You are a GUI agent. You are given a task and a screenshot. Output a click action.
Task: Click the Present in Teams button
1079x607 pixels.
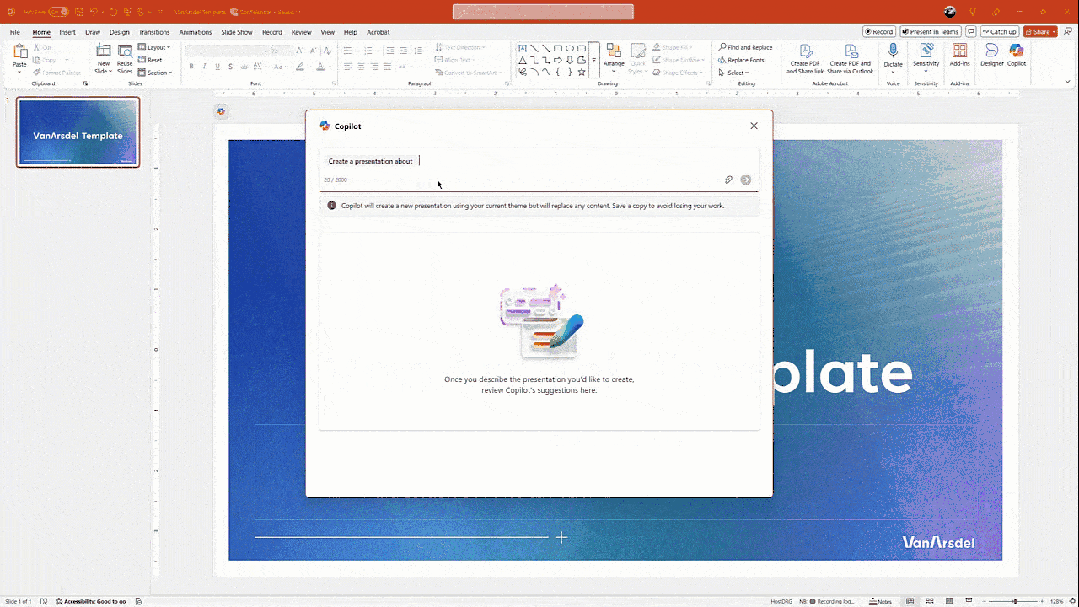930,32
